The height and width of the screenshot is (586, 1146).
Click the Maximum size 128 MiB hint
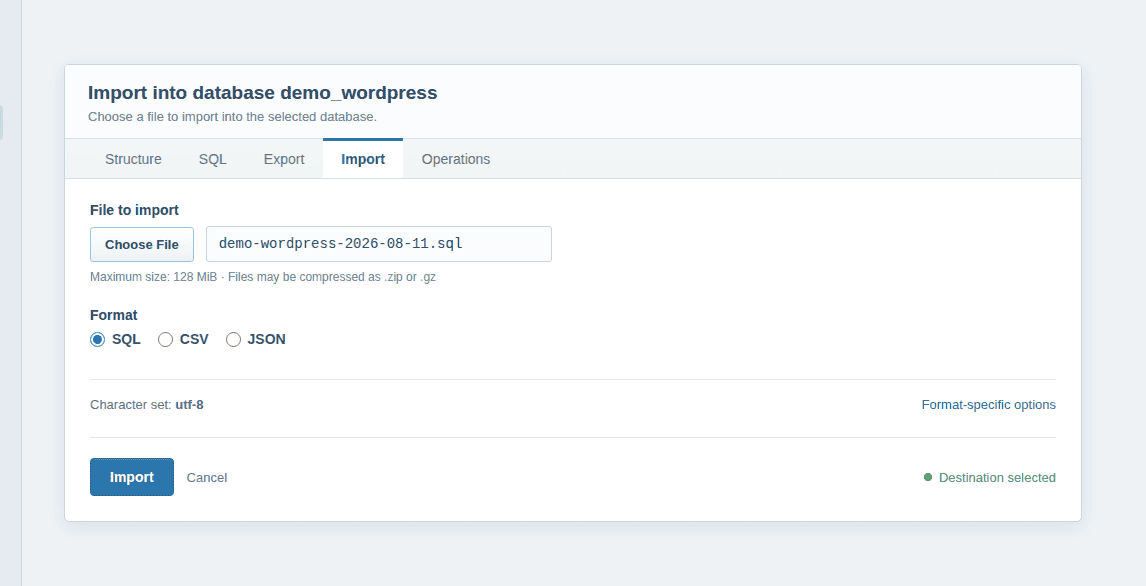pyautogui.click(x=263, y=277)
